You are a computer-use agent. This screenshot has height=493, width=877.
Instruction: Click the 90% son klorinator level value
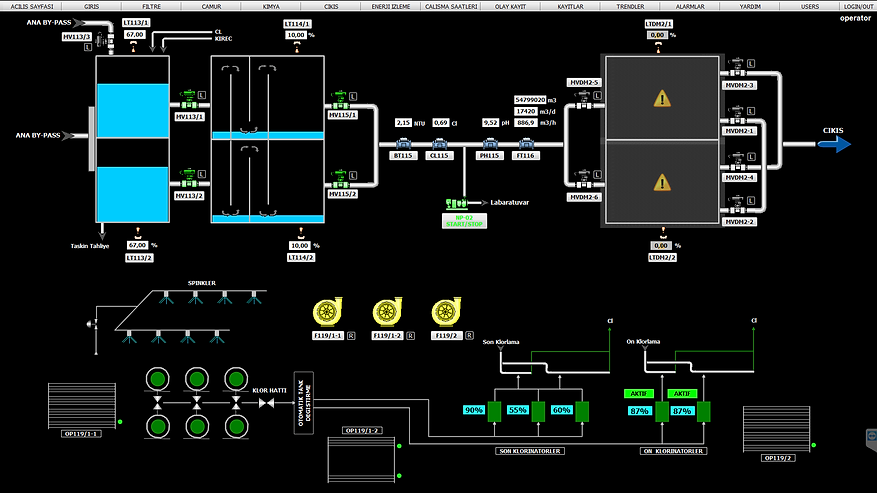coord(473,410)
